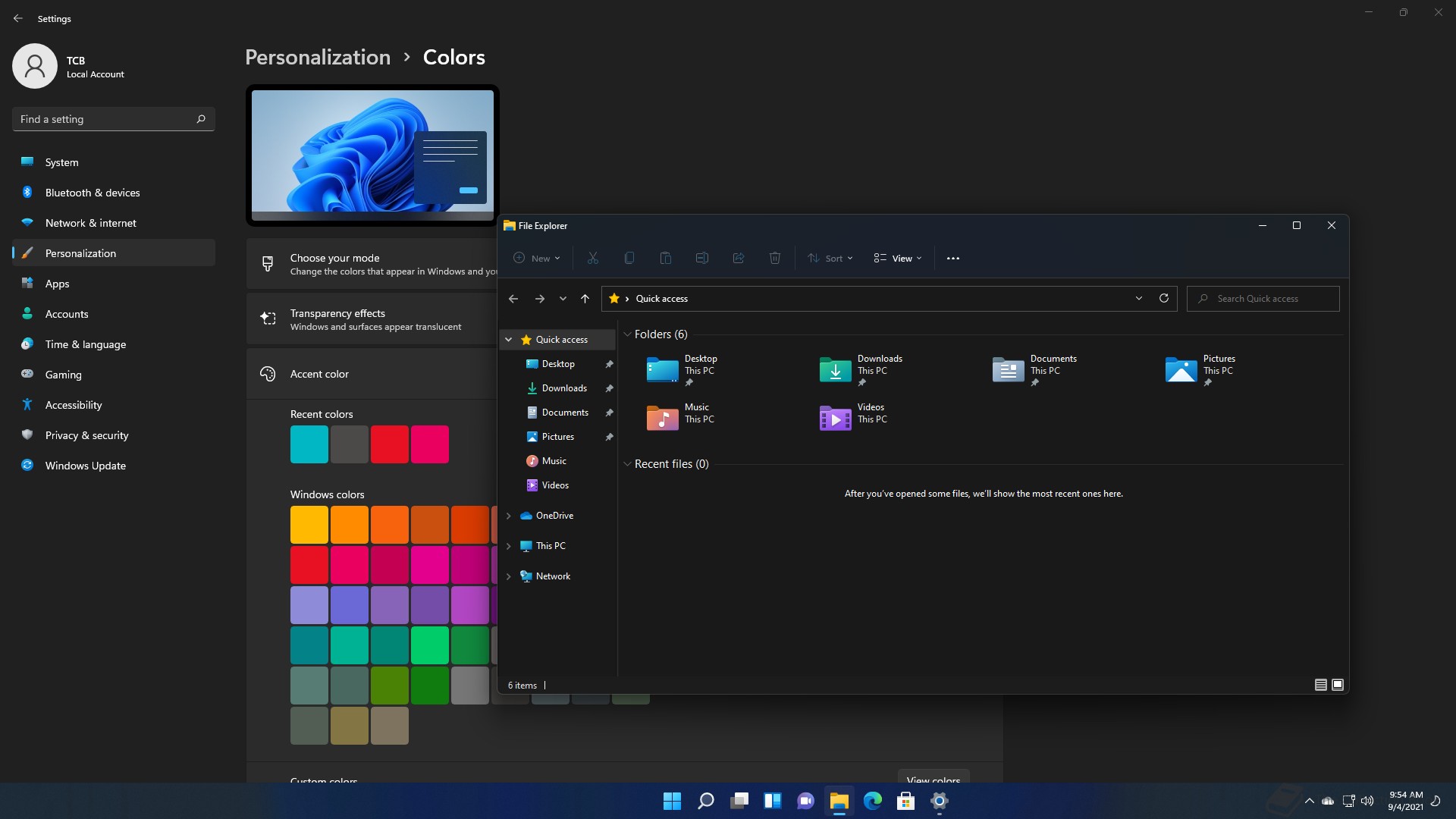Click the Rename icon in toolbar
The height and width of the screenshot is (819, 1456).
(701, 258)
